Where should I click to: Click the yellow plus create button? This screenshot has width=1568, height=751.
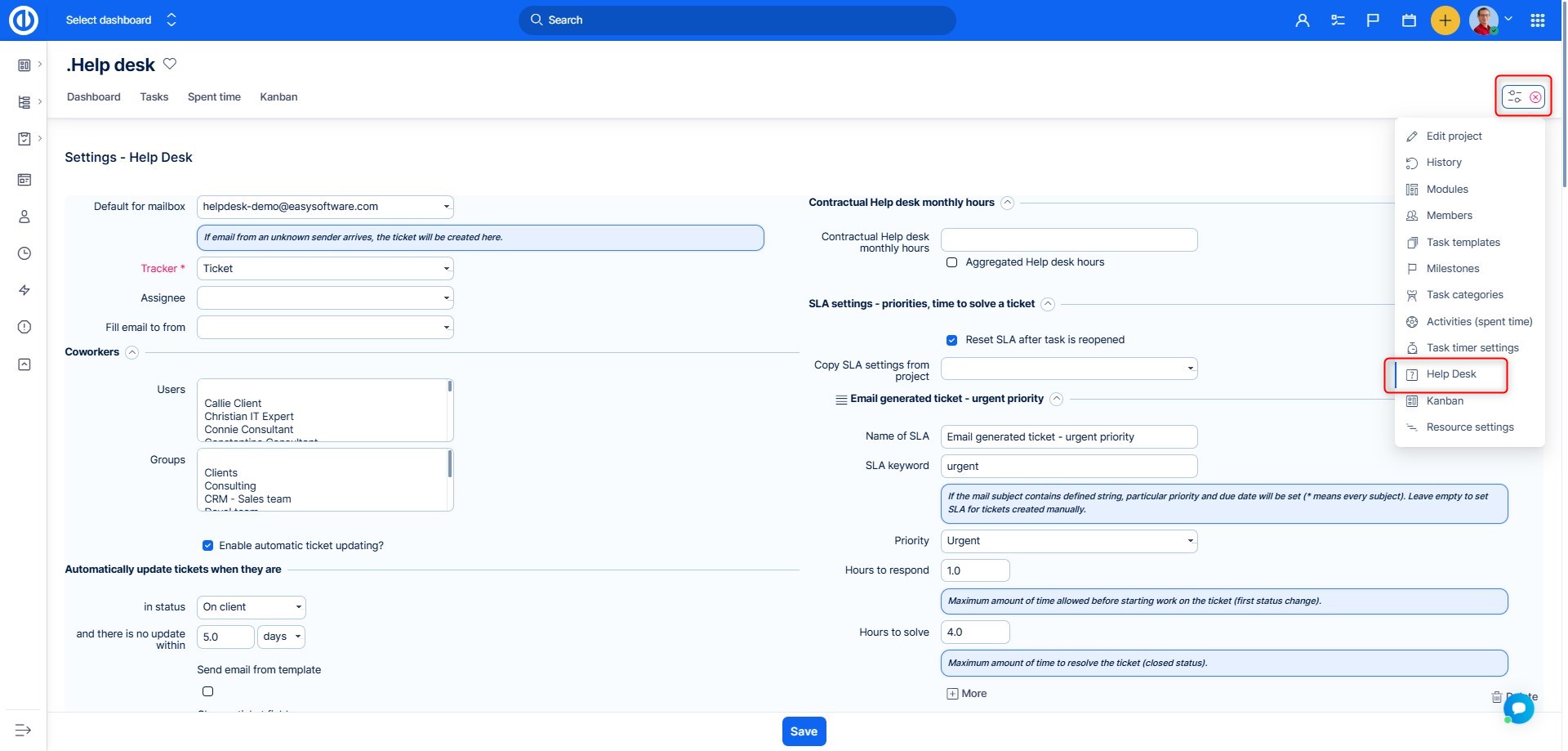1445,20
